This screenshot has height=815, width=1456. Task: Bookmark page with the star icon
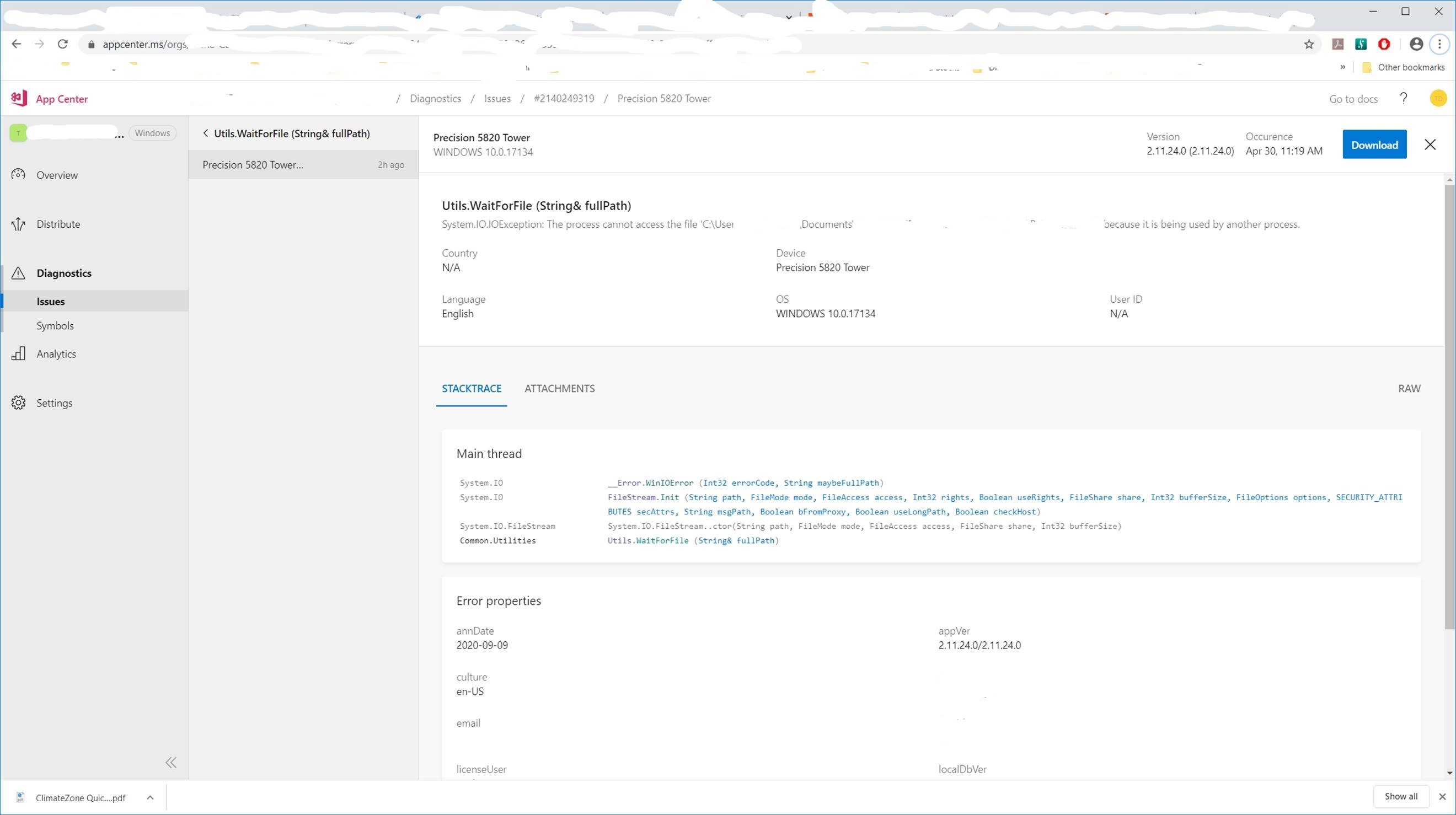[1309, 44]
